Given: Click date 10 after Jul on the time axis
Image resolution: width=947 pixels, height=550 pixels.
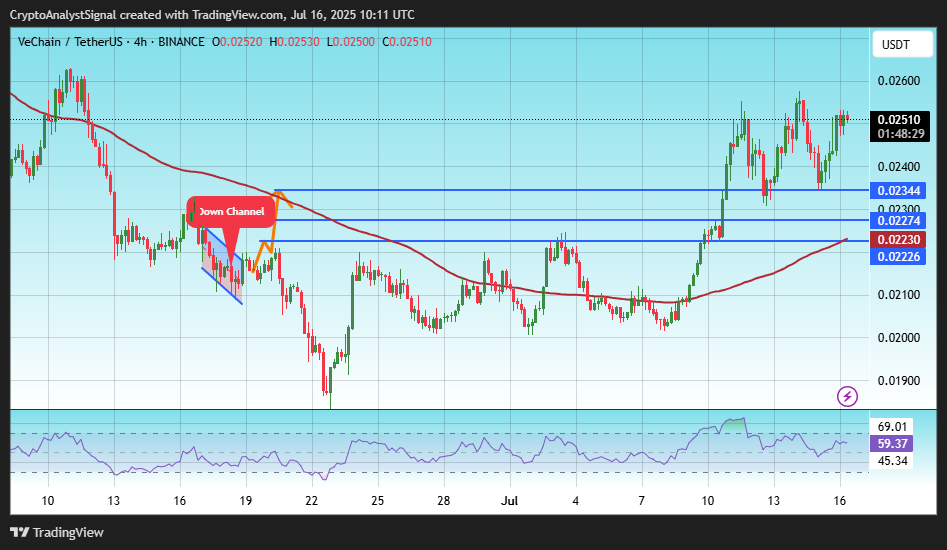Looking at the screenshot, I should click(707, 500).
